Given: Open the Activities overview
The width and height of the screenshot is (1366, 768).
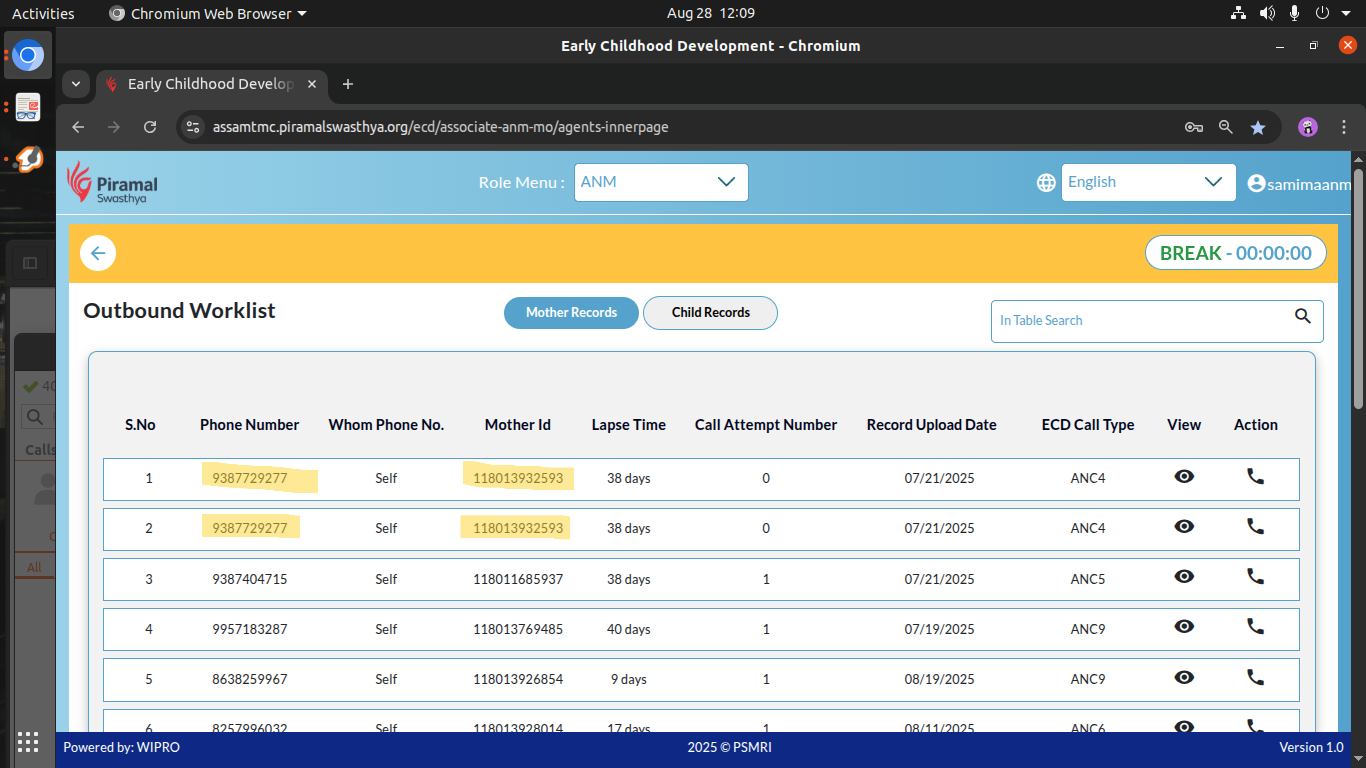Looking at the screenshot, I should (x=43, y=13).
